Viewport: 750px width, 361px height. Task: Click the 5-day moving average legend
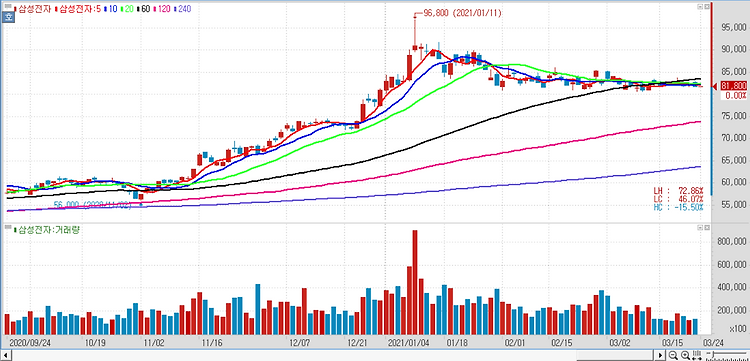pos(77,9)
